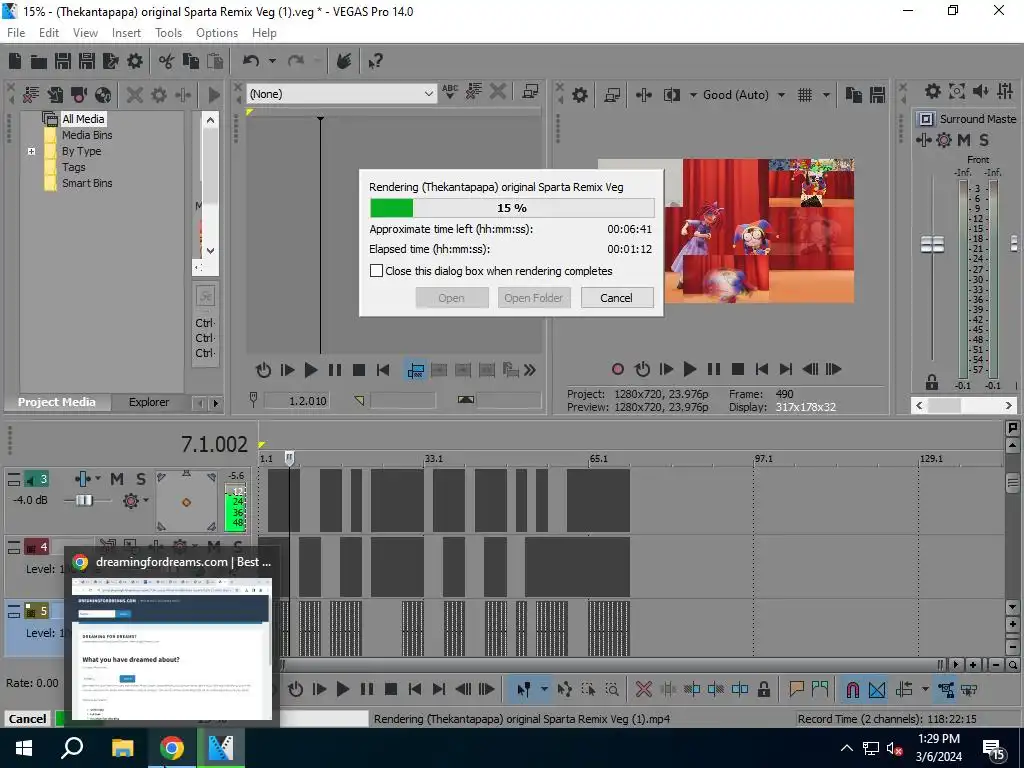The width and height of the screenshot is (1024, 768).
Task: Click the Render As icon in toolbar
Action: 111,61
